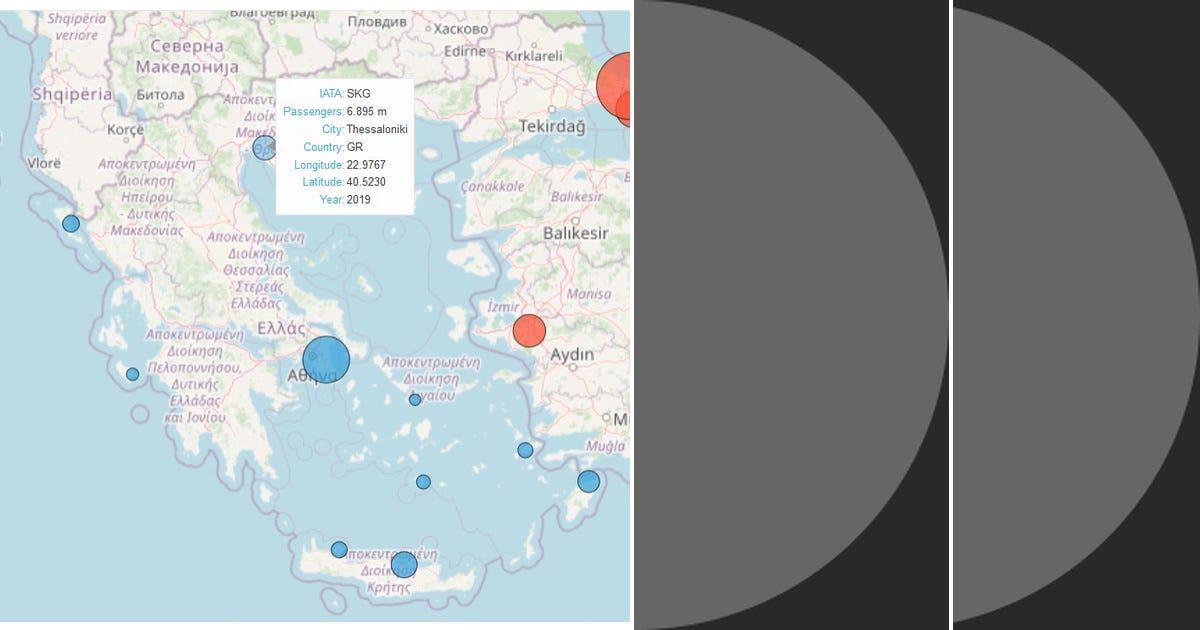The image size is (1200, 630).
Task: Select the Kos island airport circle
Action: pyautogui.click(x=525, y=450)
